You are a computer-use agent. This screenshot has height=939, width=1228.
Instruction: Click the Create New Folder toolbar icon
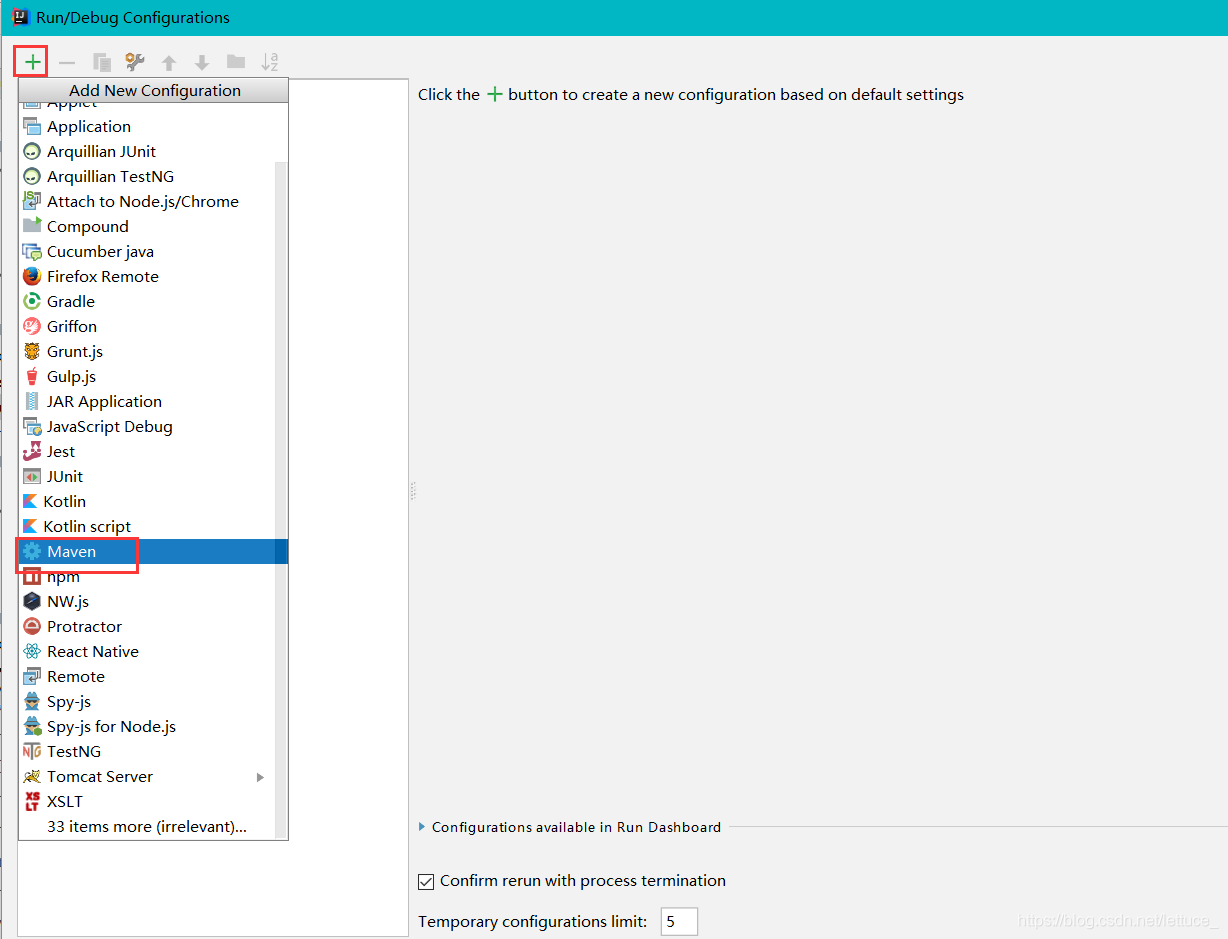pyautogui.click(x=236, y=62)
